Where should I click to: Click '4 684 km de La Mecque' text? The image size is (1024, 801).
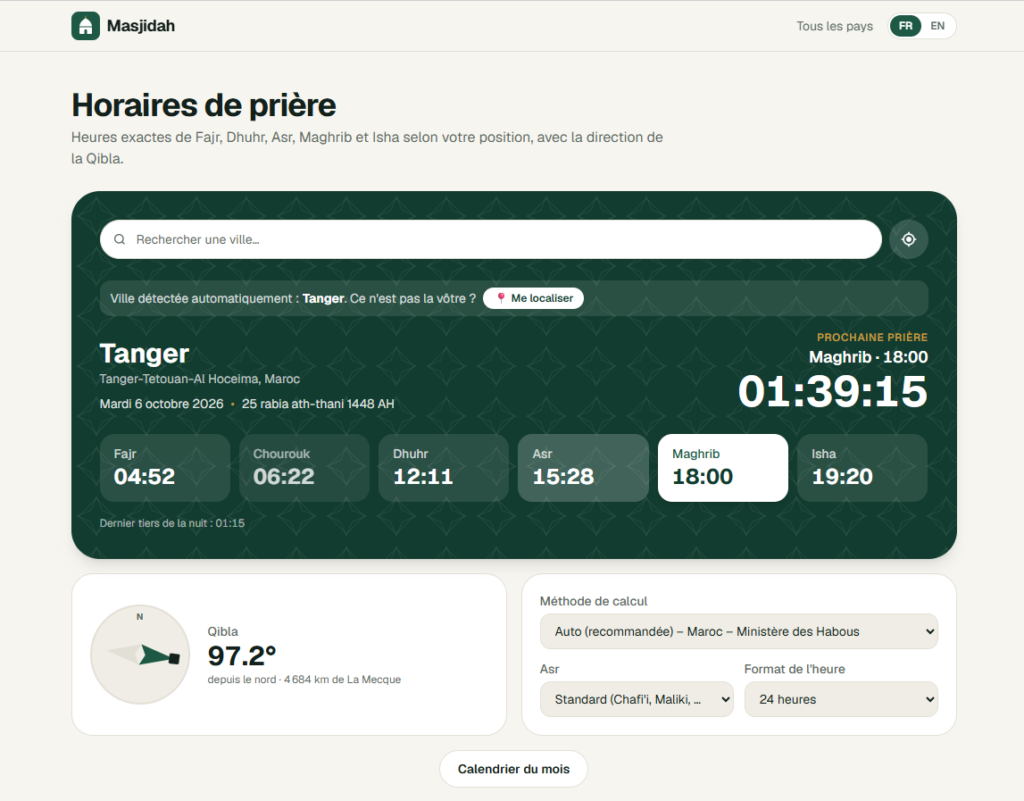coord(342,680)
